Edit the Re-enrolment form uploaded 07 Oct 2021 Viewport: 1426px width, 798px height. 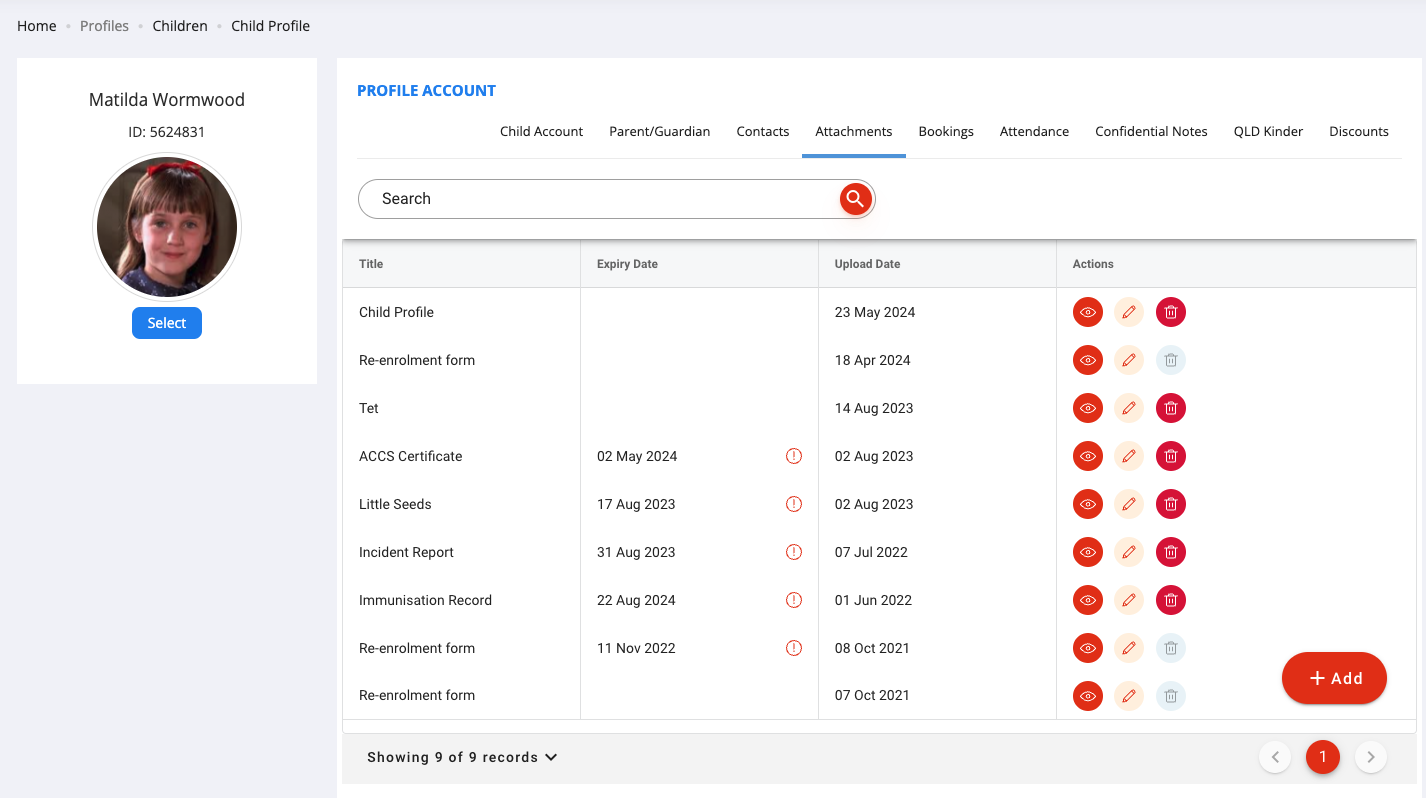1129,696
